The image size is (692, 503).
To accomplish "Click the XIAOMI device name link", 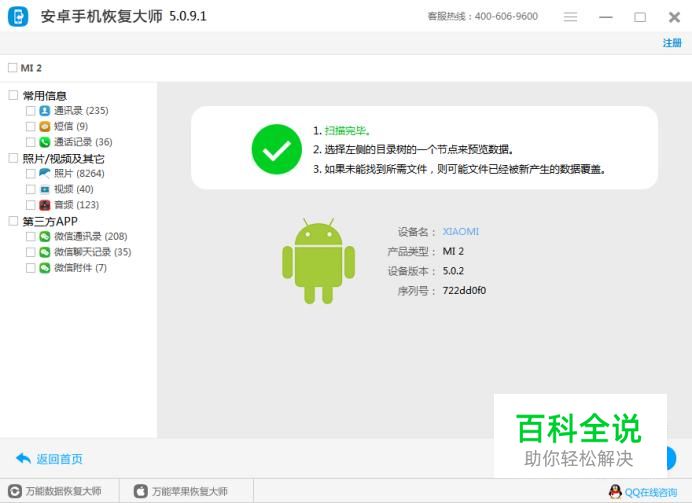I will pos(461,231).
